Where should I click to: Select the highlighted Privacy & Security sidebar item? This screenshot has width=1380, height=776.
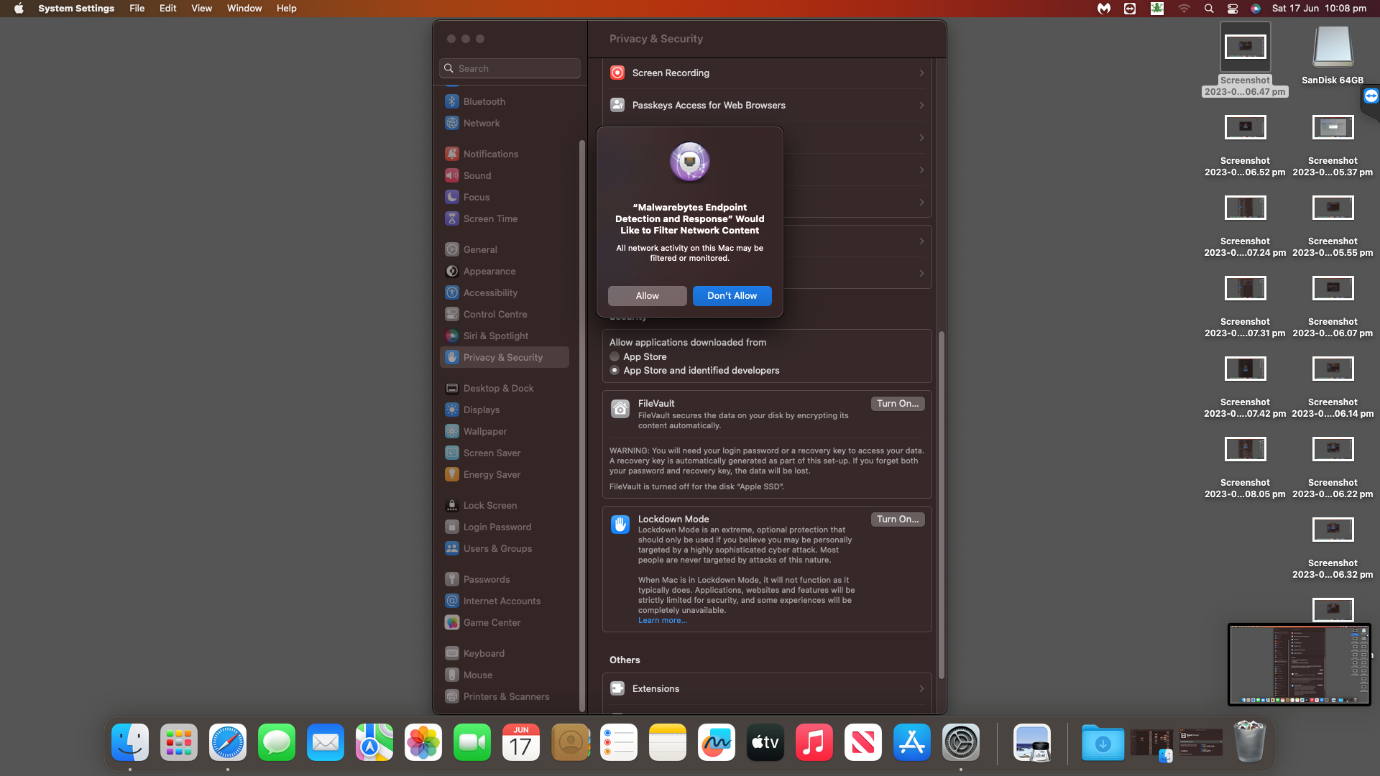coord(504,357)
